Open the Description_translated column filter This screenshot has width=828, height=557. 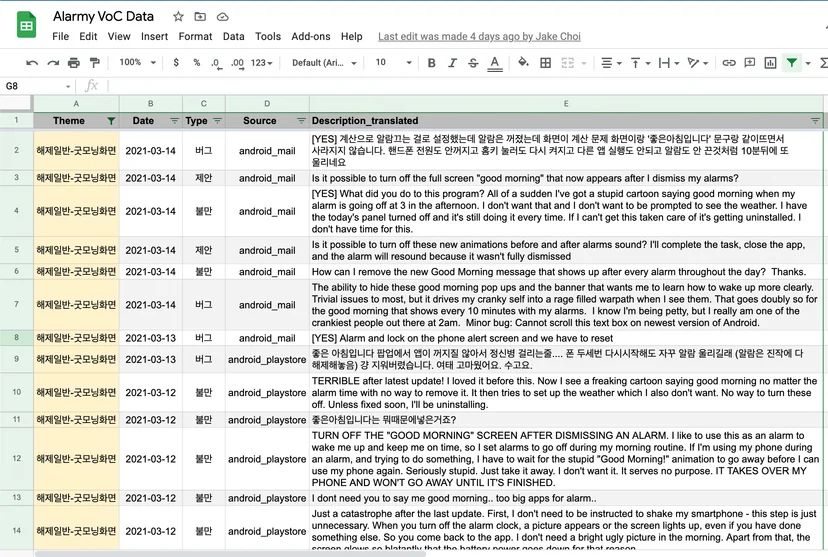815,121
